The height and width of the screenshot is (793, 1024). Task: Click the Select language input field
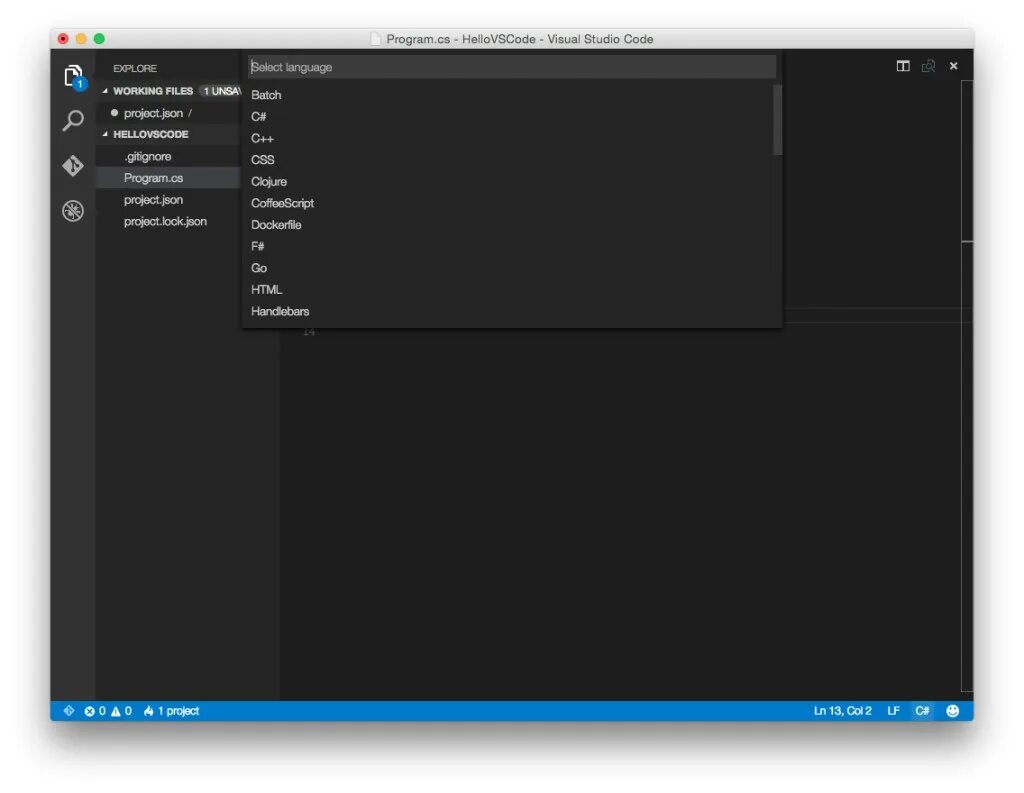(x=512, y=67)
